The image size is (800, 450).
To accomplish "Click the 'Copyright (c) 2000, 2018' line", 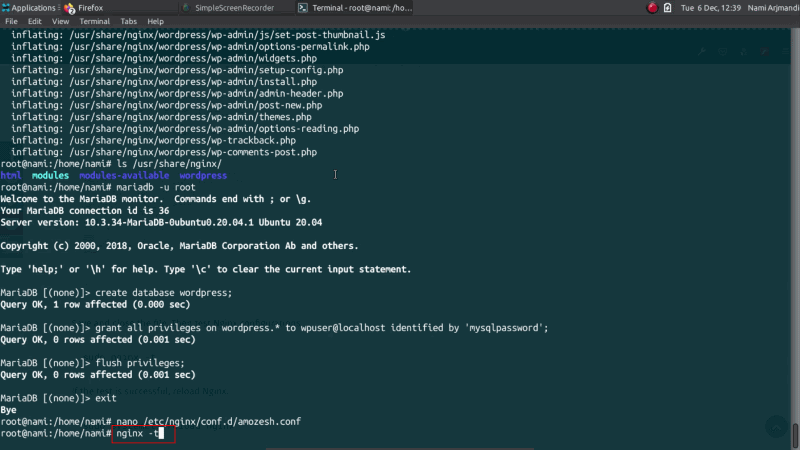I will click(x=180, y=246).
